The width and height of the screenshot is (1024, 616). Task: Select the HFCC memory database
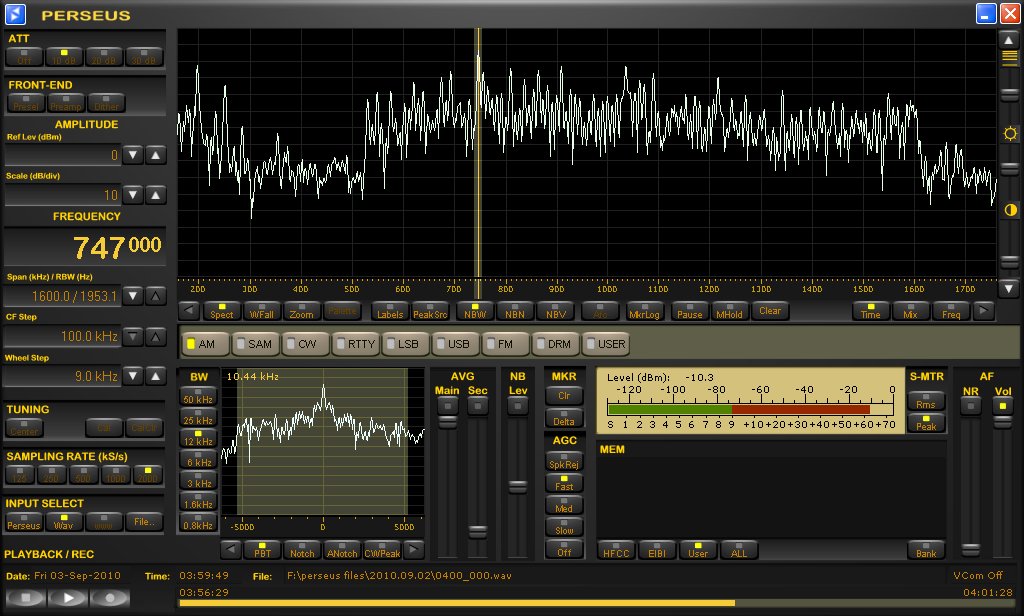(616, 550)
